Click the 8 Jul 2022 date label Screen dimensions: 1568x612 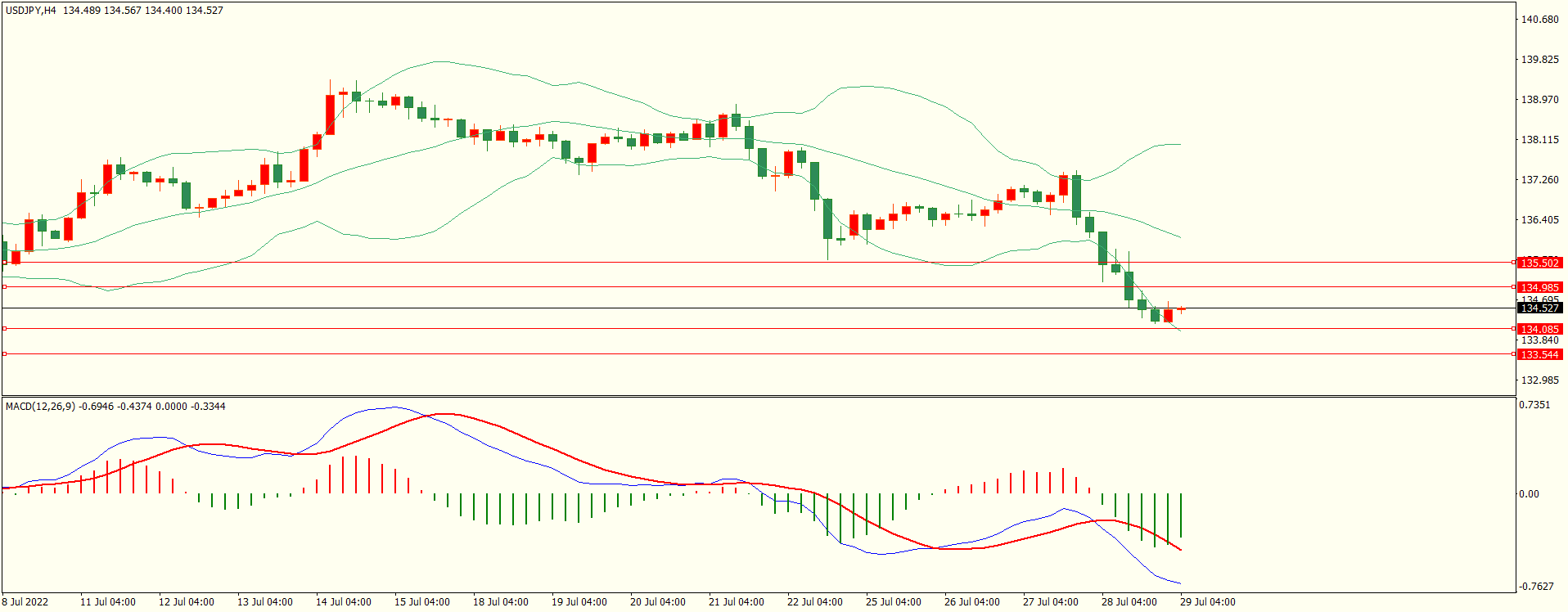(25, 602)
